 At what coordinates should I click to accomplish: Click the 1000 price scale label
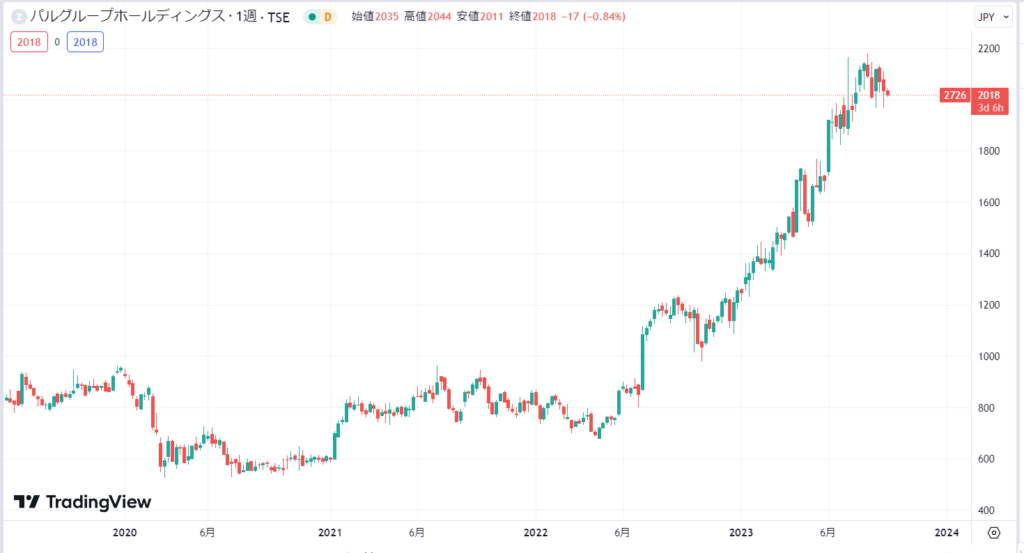[x=989, y=357]
